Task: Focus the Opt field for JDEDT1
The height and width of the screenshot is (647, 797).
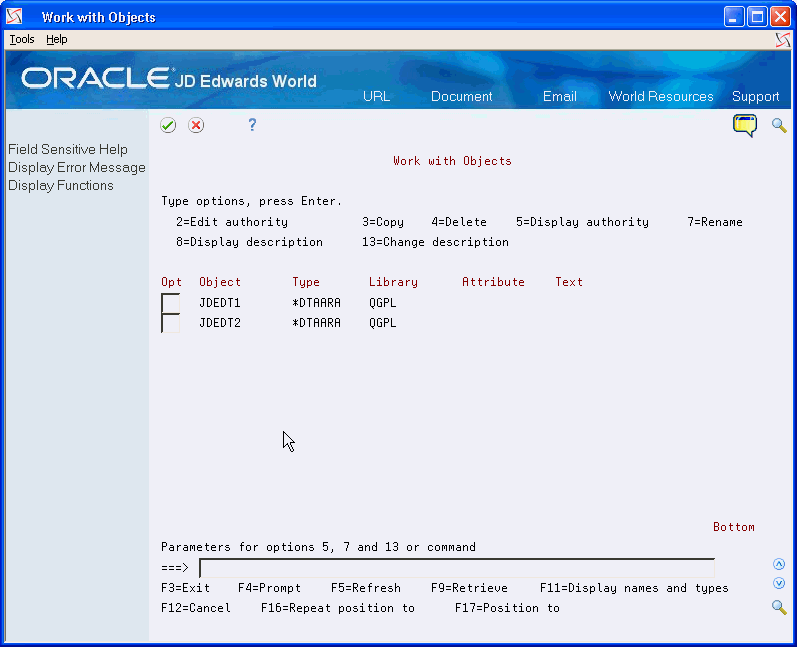Action: click(170, 303)
